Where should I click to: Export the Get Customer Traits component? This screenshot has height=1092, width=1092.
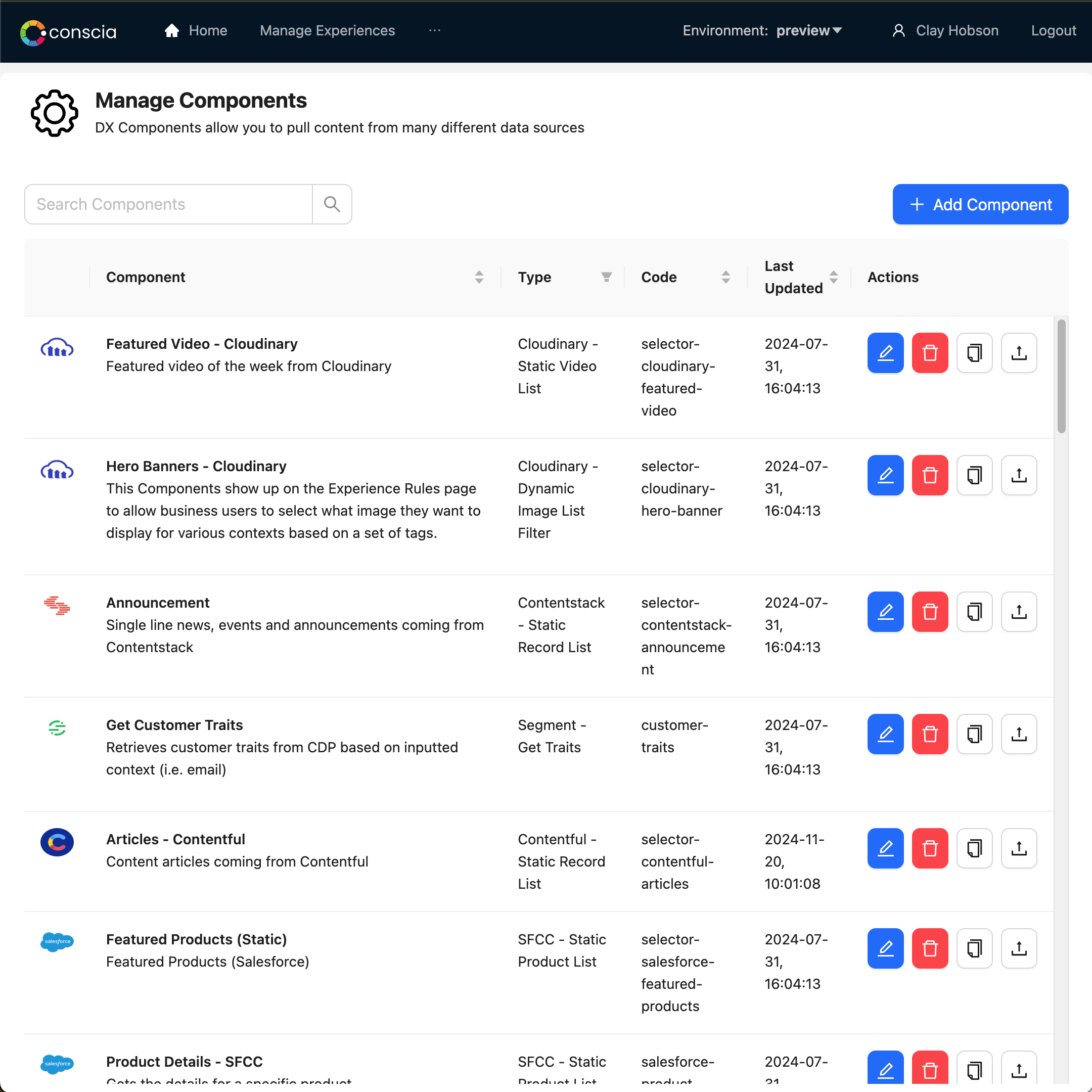click(1019, 734)
